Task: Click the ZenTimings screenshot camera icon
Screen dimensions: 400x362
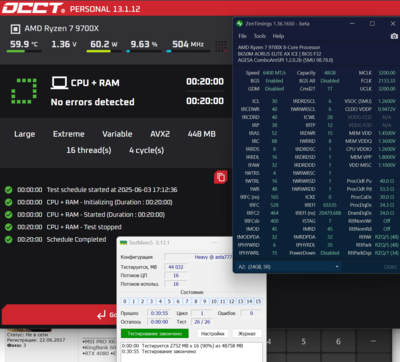Action: (x=394, y=36)
